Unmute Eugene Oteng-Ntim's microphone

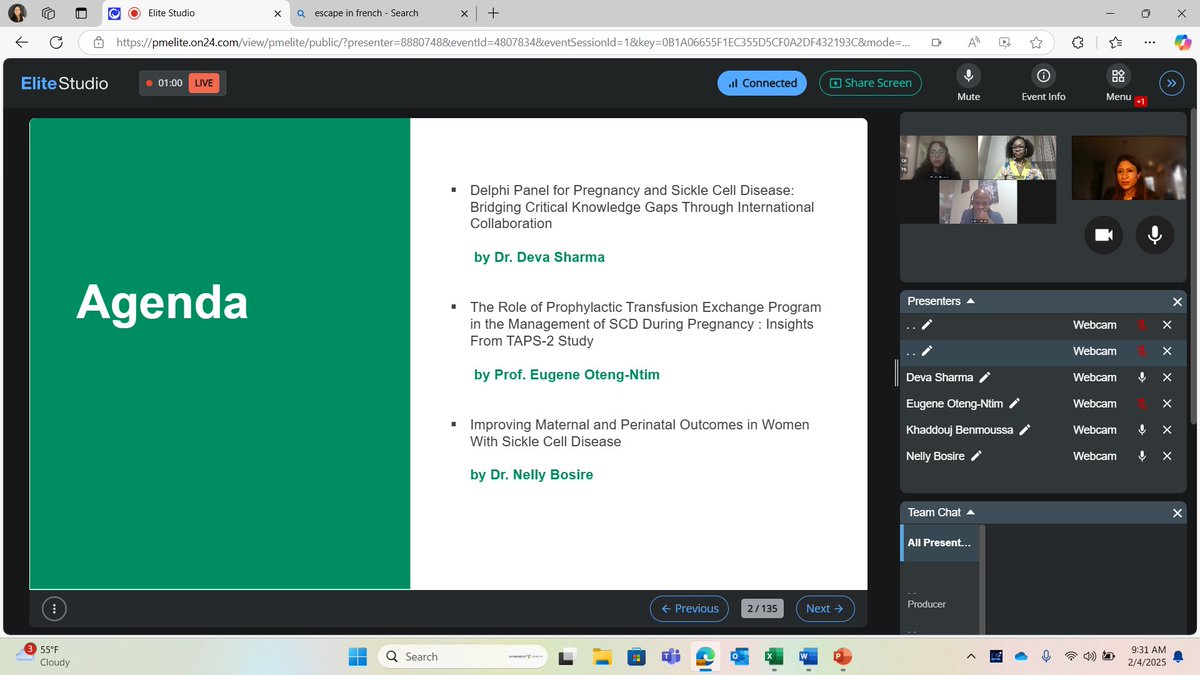(x=1141, y=403)
